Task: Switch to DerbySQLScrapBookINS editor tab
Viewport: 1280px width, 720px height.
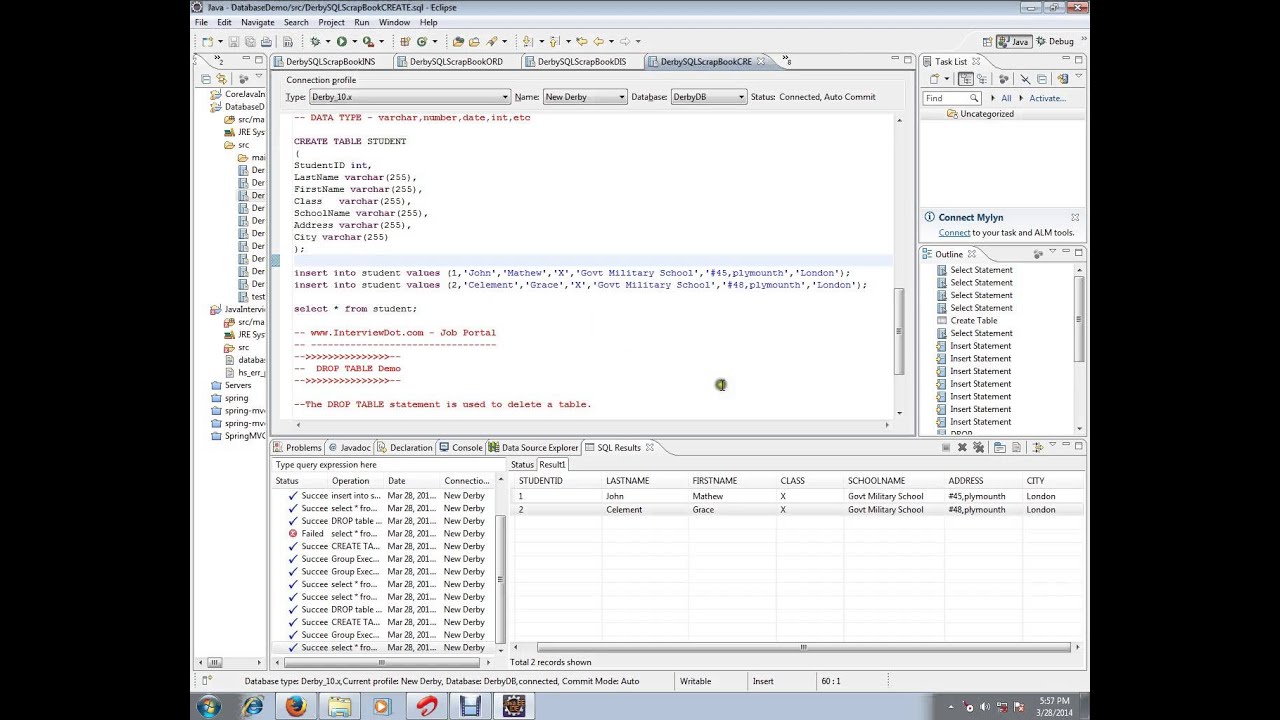Action: [331, 62]
